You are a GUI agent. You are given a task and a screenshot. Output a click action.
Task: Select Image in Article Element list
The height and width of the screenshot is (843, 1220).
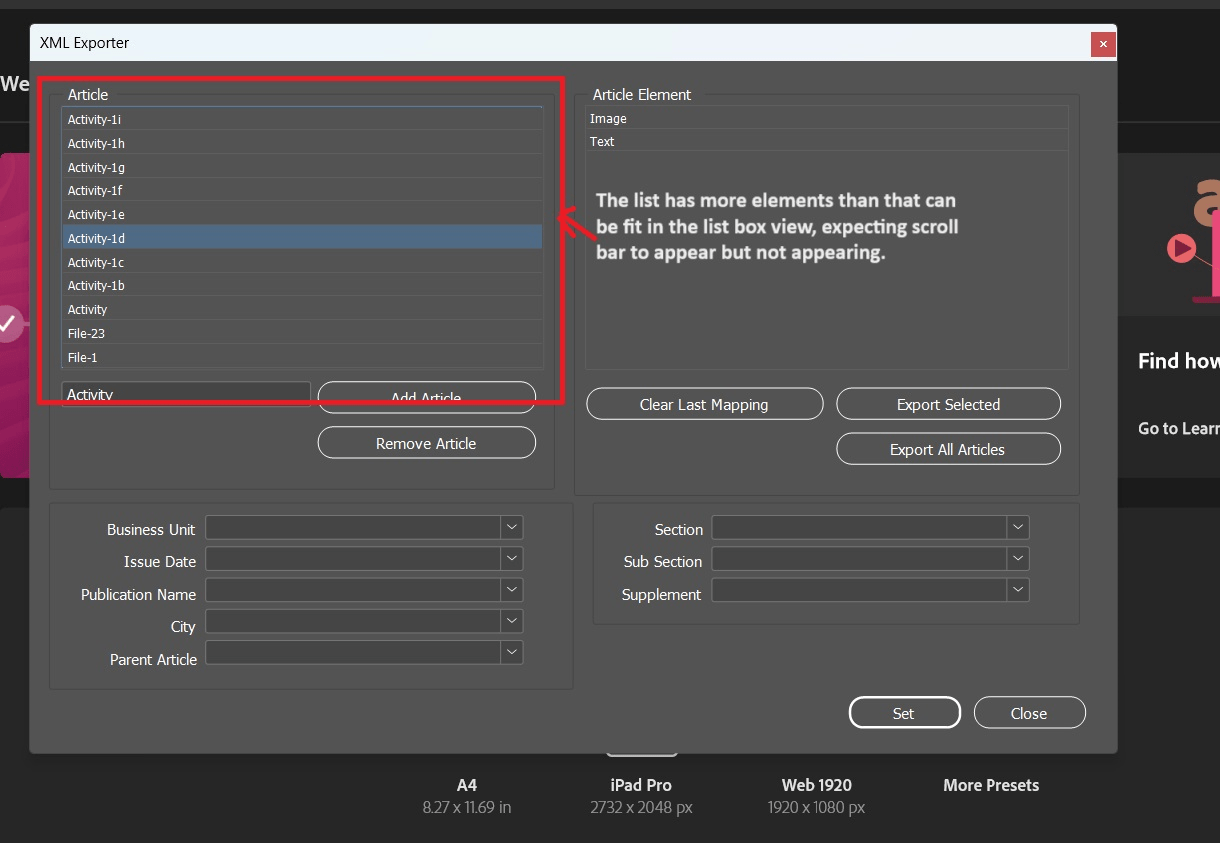(x=827, y=118)
